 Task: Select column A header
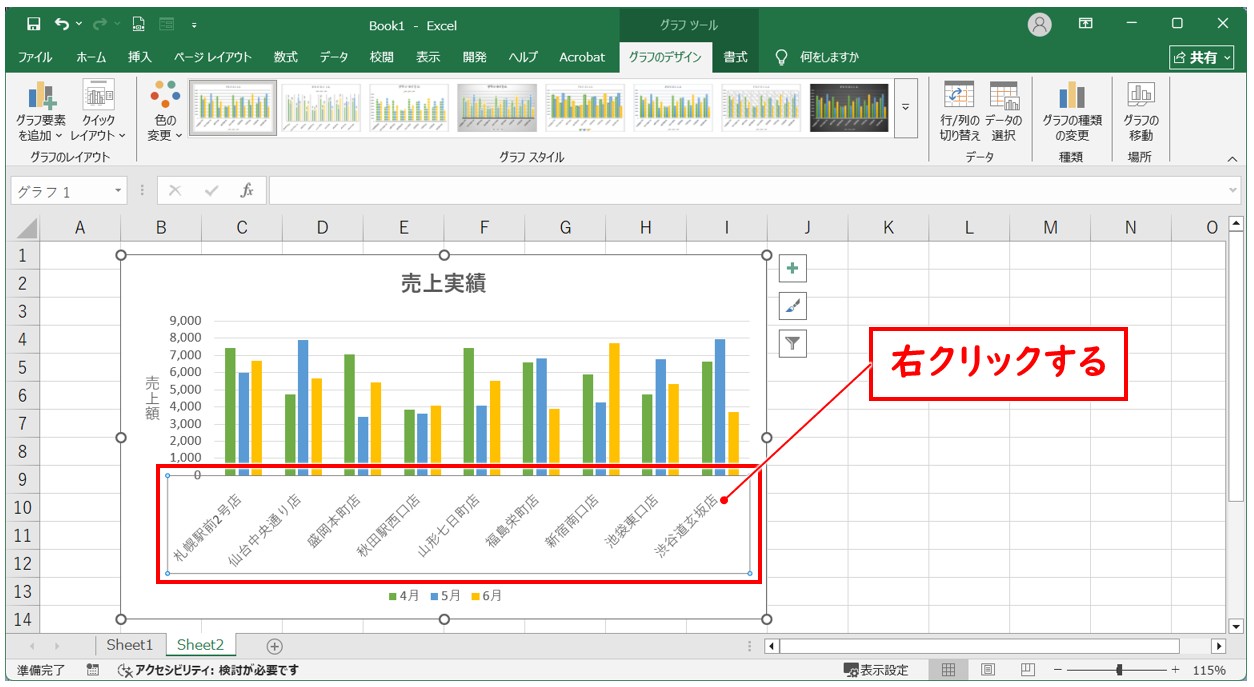coord(80,228)
